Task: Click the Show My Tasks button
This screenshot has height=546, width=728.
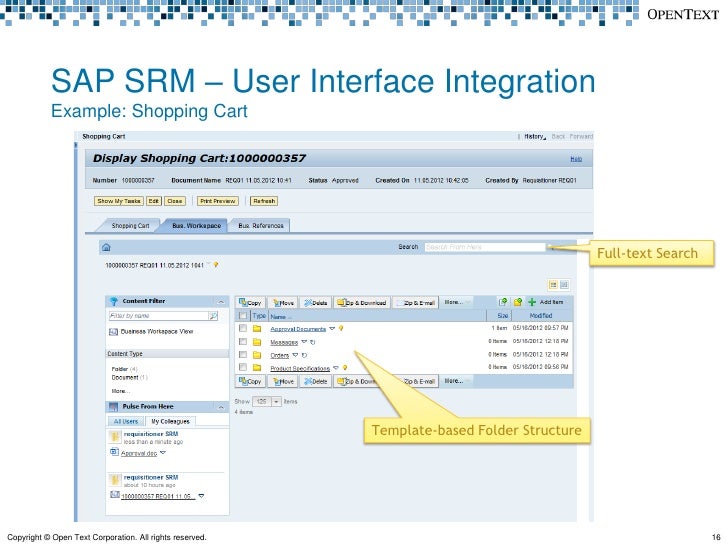Action: point(119,201)
